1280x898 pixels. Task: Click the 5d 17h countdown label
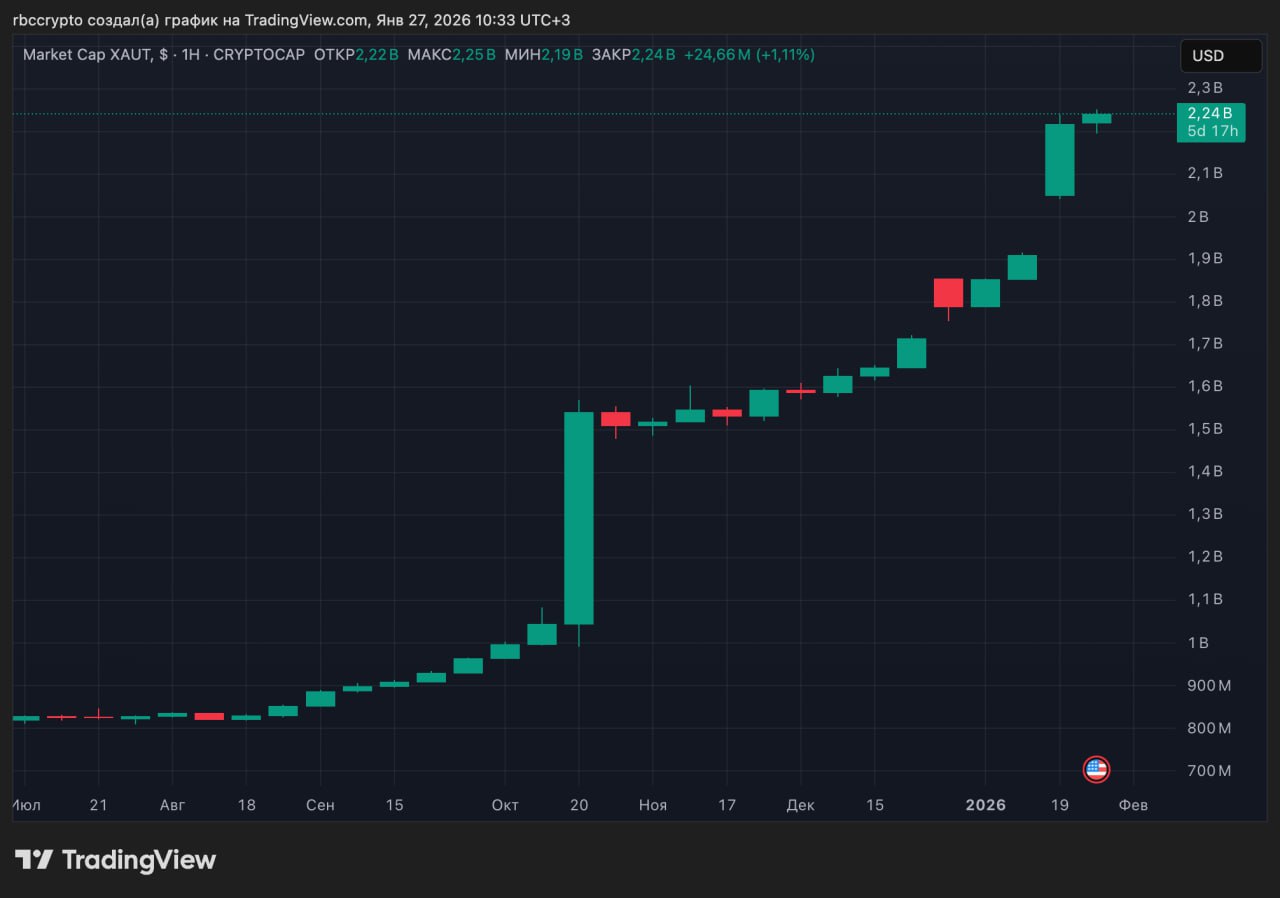pyautogui.click(x=1211, y=131)
